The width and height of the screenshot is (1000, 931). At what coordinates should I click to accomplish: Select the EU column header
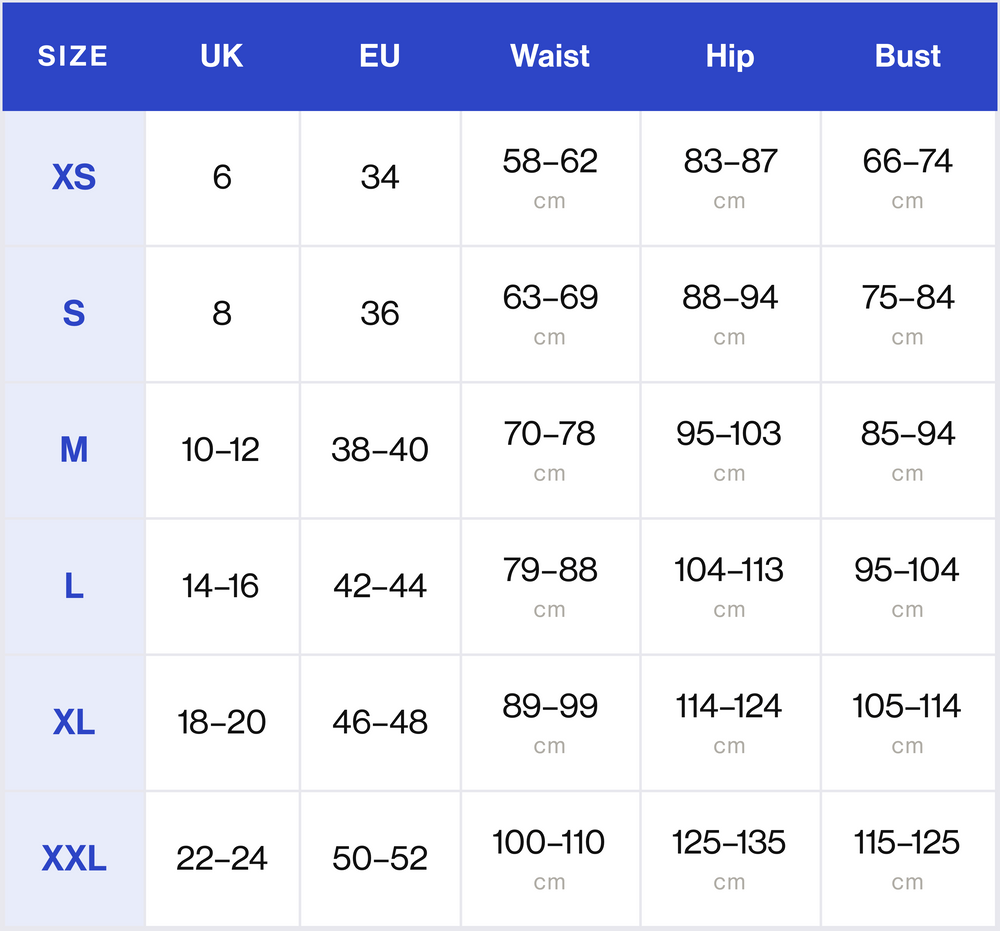pos(379,56)
